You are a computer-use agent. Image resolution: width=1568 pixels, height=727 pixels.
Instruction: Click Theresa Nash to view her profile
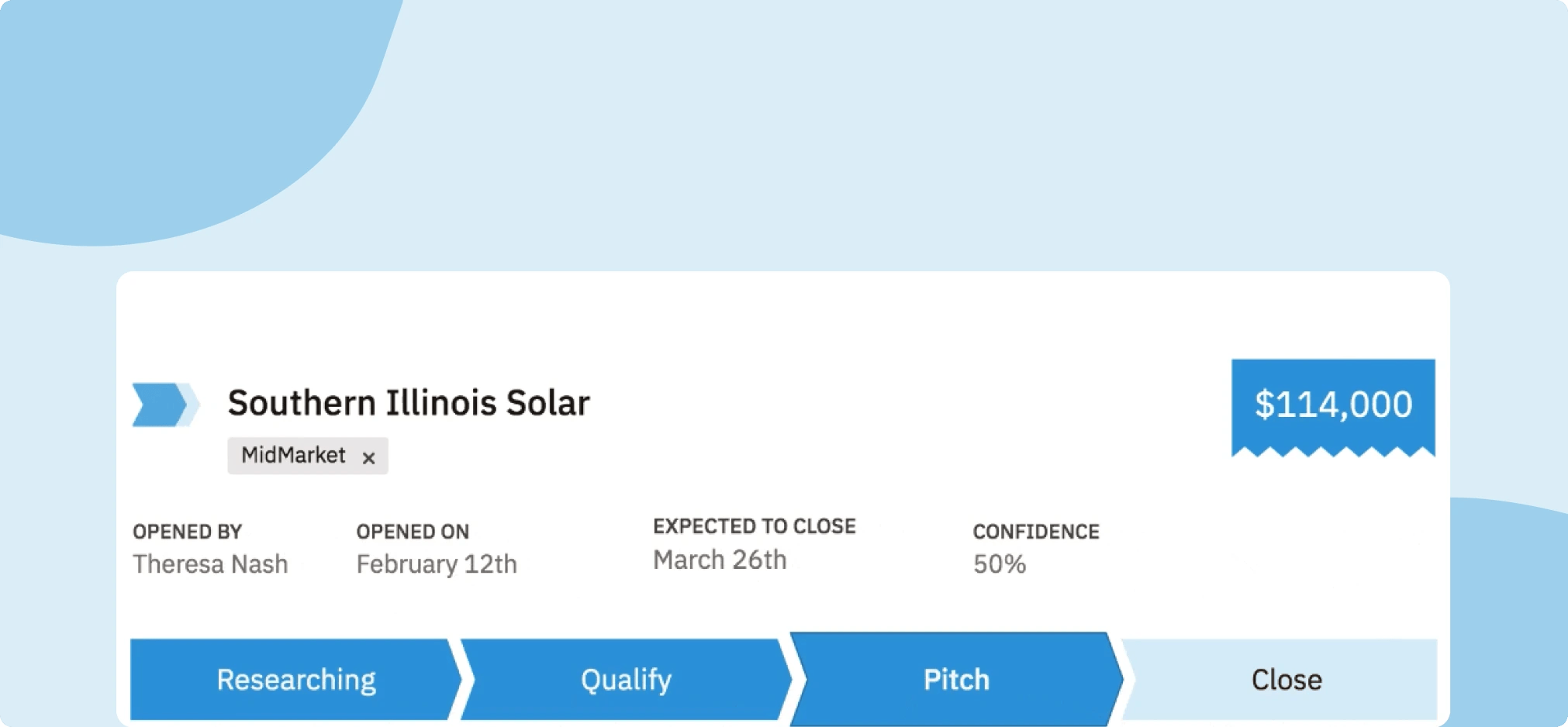pyautogui.click(x=210, y=563)
